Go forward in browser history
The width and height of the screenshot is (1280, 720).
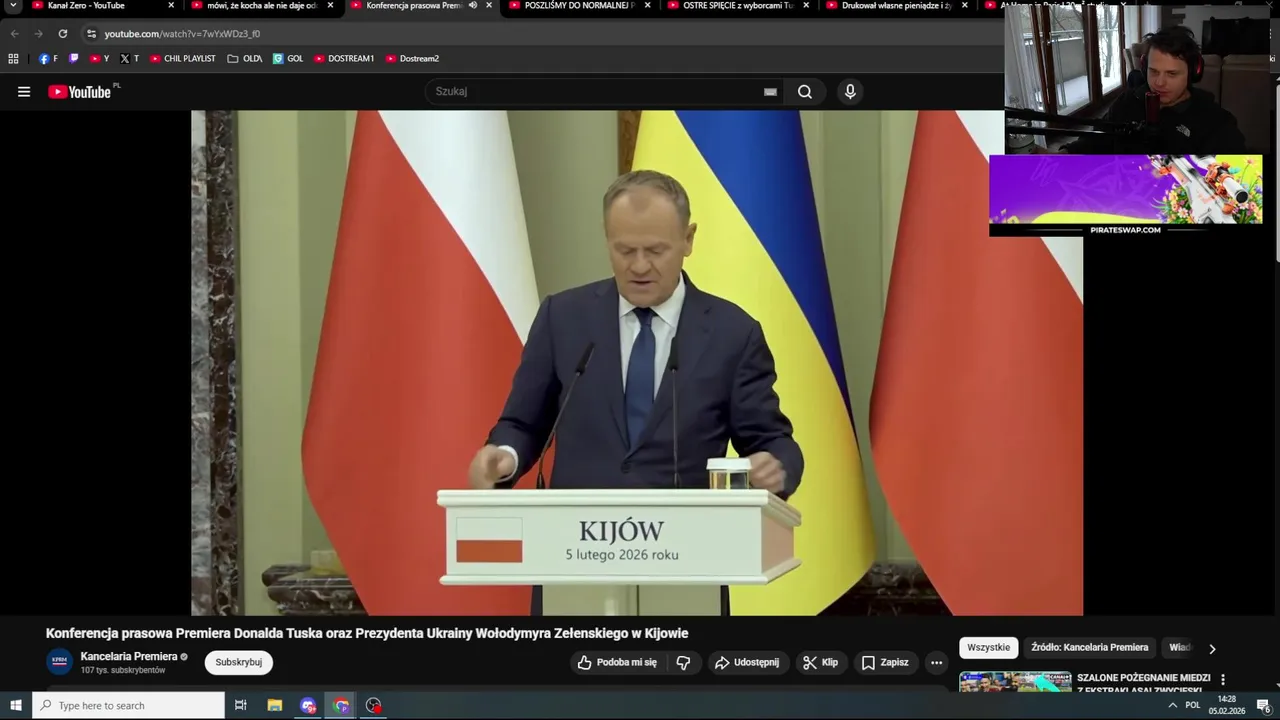tap(39, 33)
